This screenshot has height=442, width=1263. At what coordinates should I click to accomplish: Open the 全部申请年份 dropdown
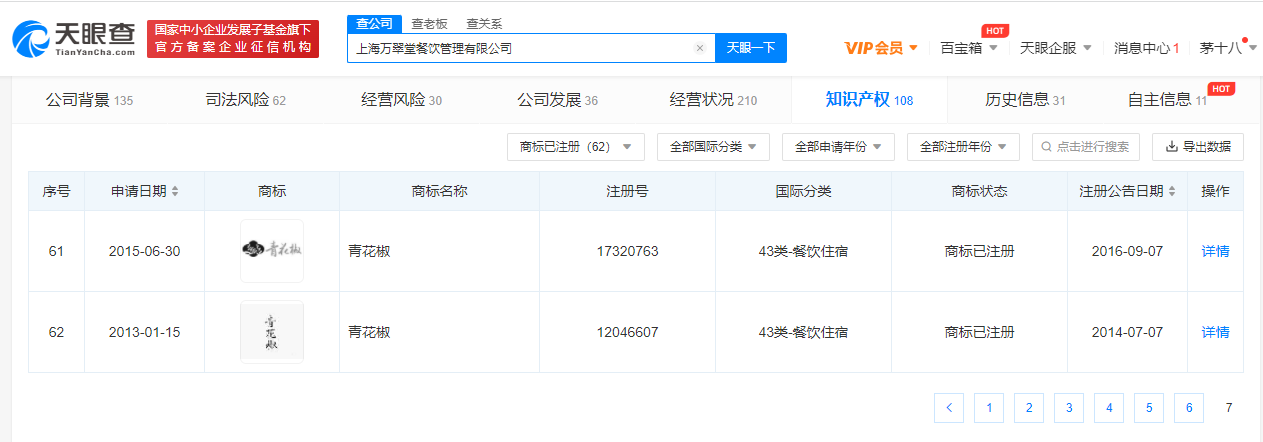point(838,147)
